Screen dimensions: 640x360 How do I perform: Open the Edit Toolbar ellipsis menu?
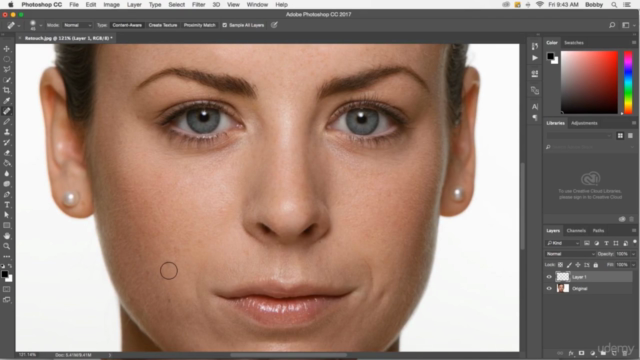(7, 257)
